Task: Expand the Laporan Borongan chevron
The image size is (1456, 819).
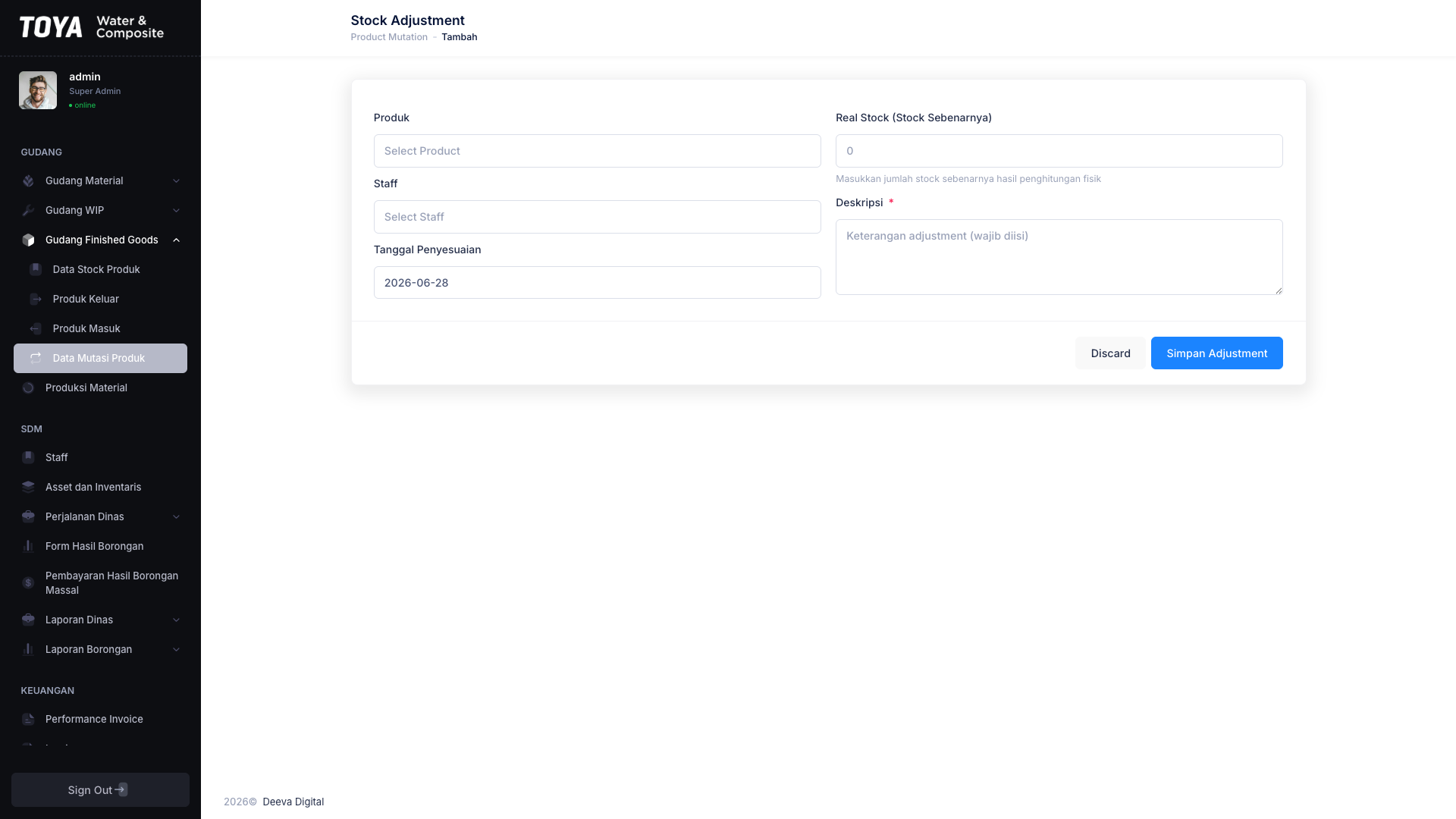Action: 176,649
